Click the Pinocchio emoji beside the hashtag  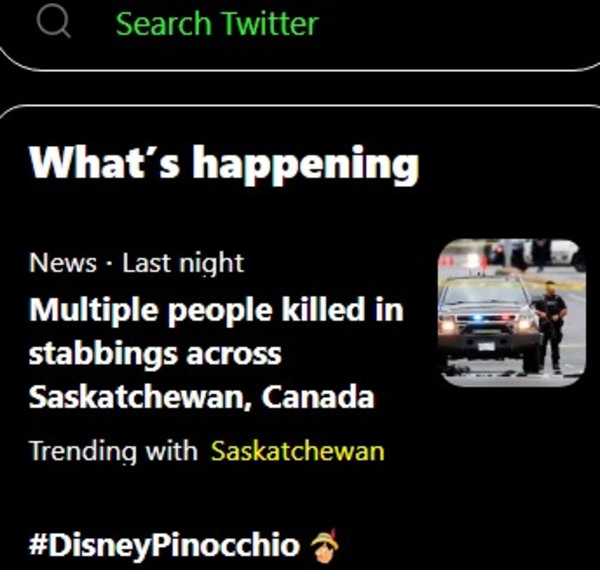(325, 545)
